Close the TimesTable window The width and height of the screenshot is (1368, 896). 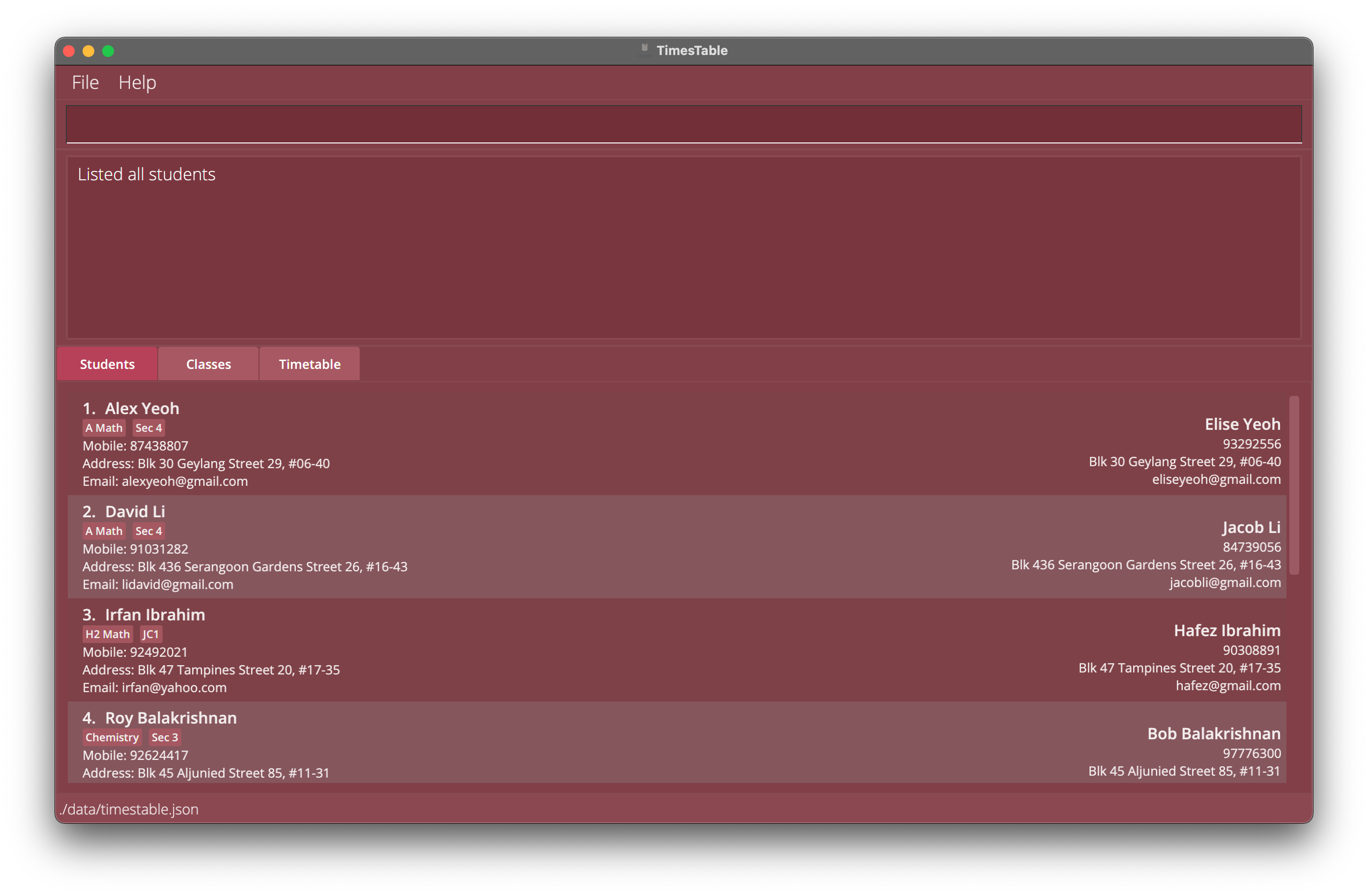pos(69,51)
